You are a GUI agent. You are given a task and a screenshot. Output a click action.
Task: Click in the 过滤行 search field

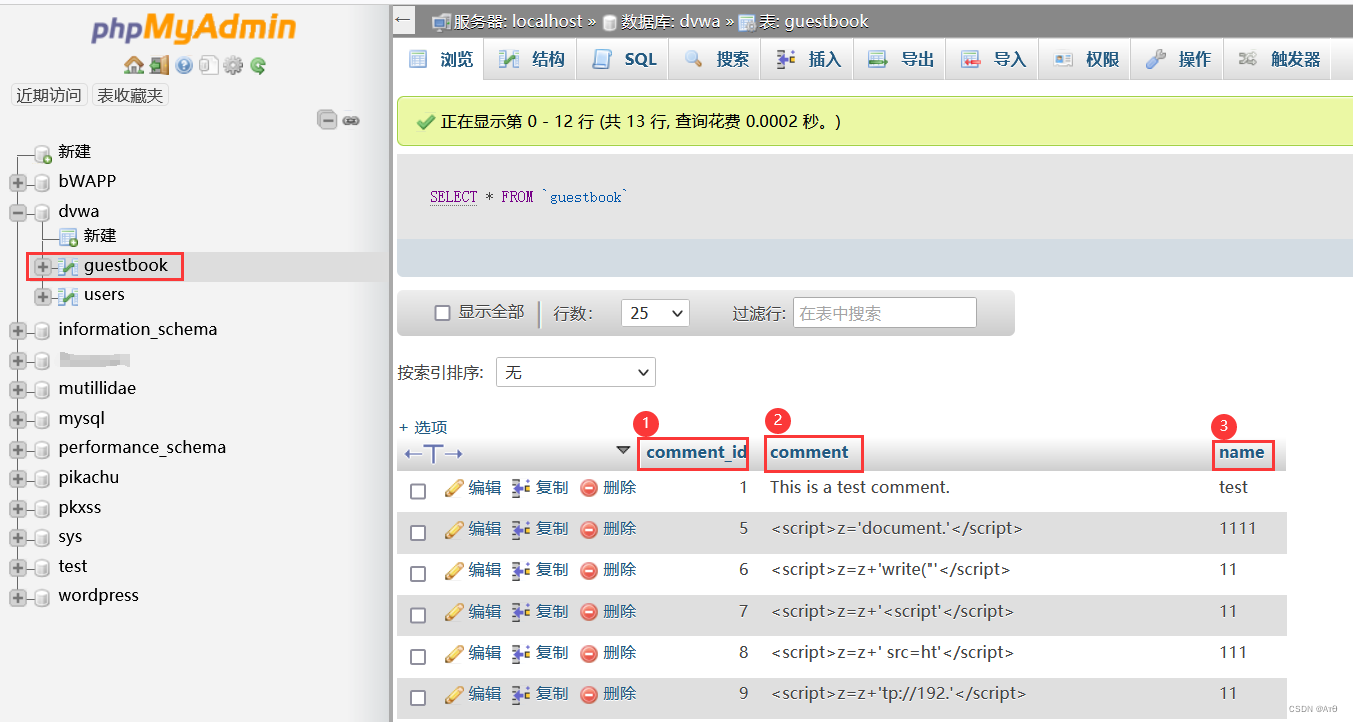(884, 313)
